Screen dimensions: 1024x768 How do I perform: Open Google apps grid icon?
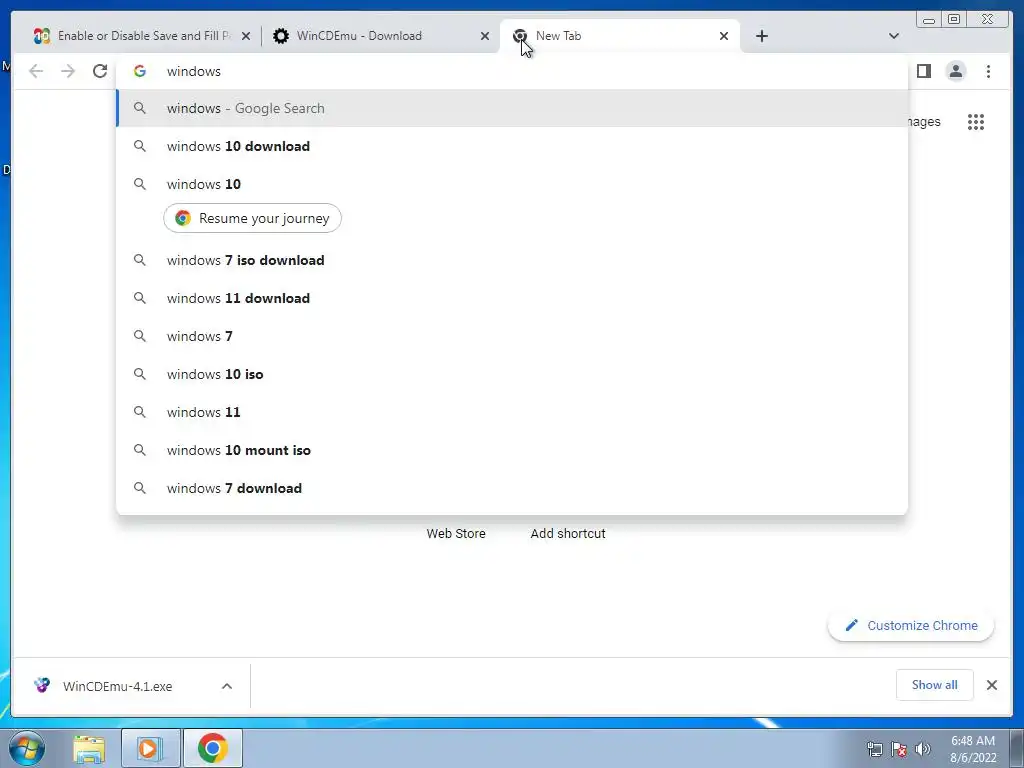pos(976,121)
